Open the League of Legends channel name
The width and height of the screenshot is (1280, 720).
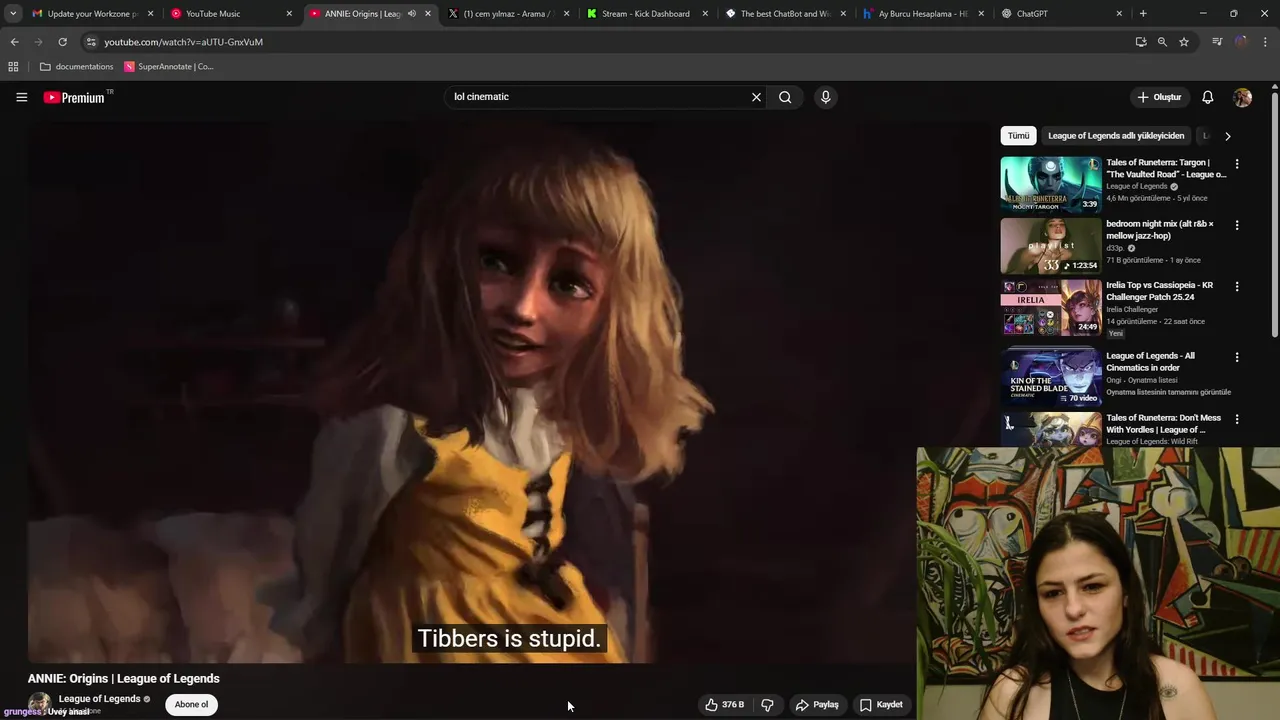[x=99, y=699]
